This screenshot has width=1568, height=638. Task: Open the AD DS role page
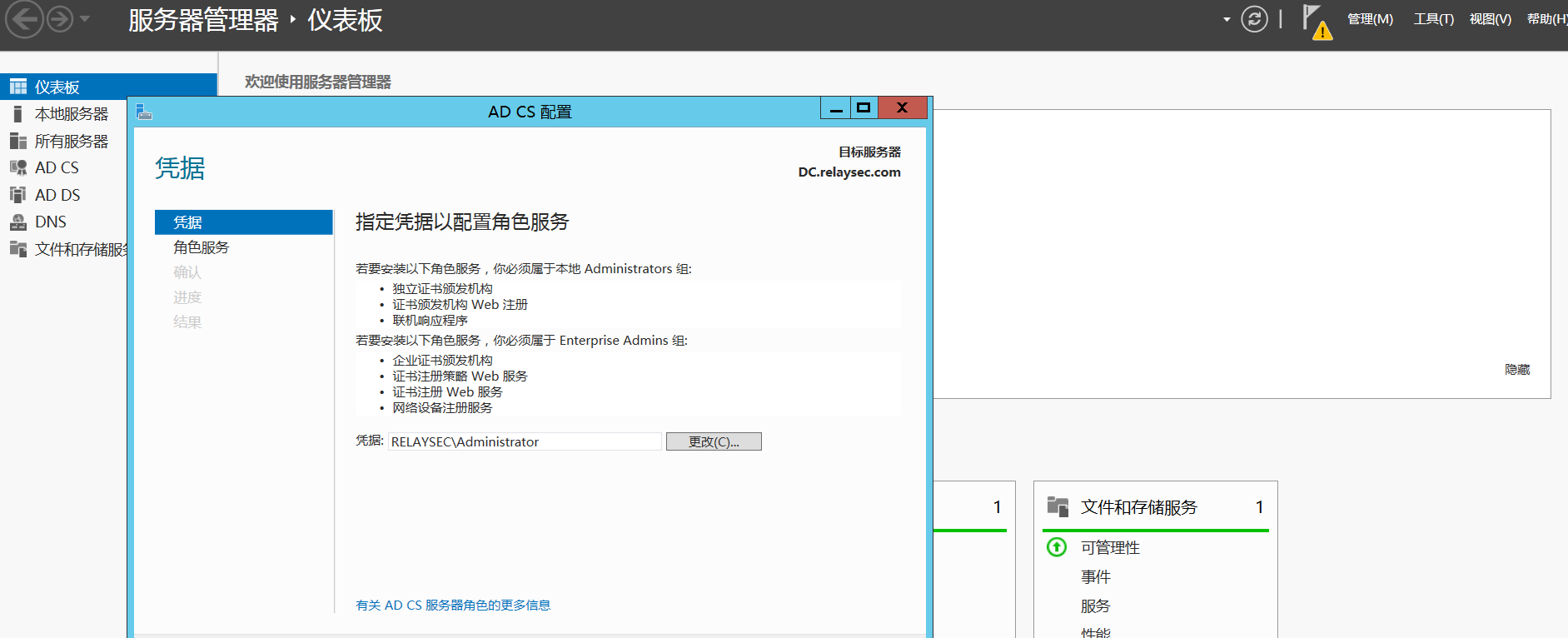pos(57,195)
